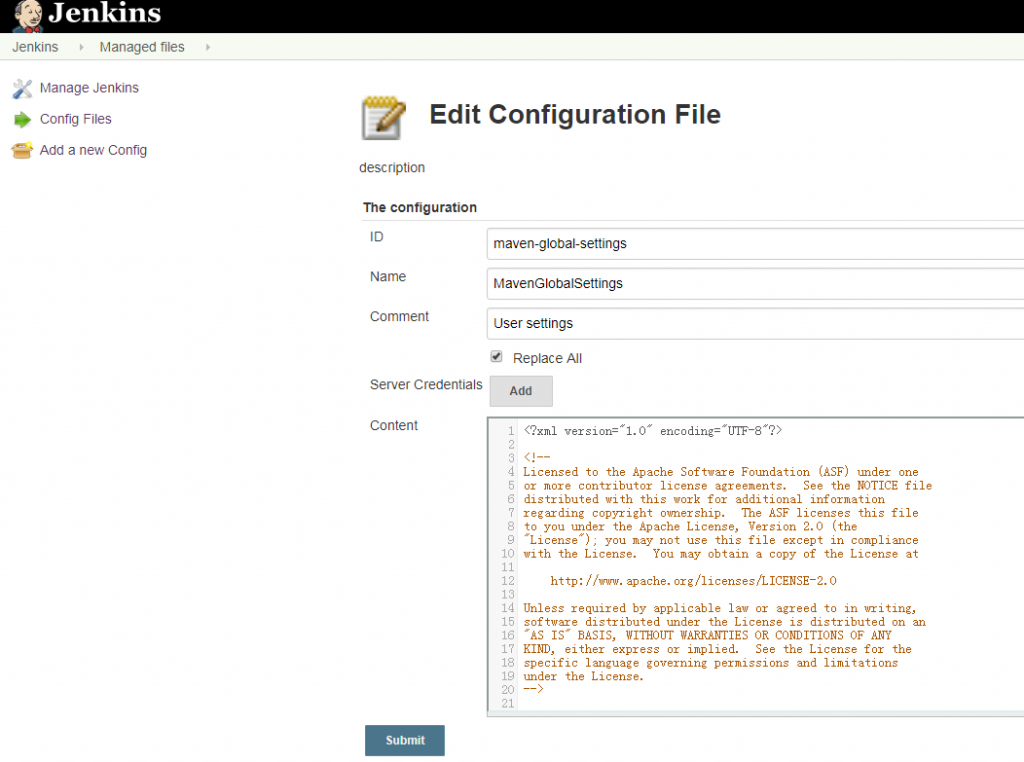1024x762 pixels.
Task: Add server credentials with Add button
Action: 520,390
